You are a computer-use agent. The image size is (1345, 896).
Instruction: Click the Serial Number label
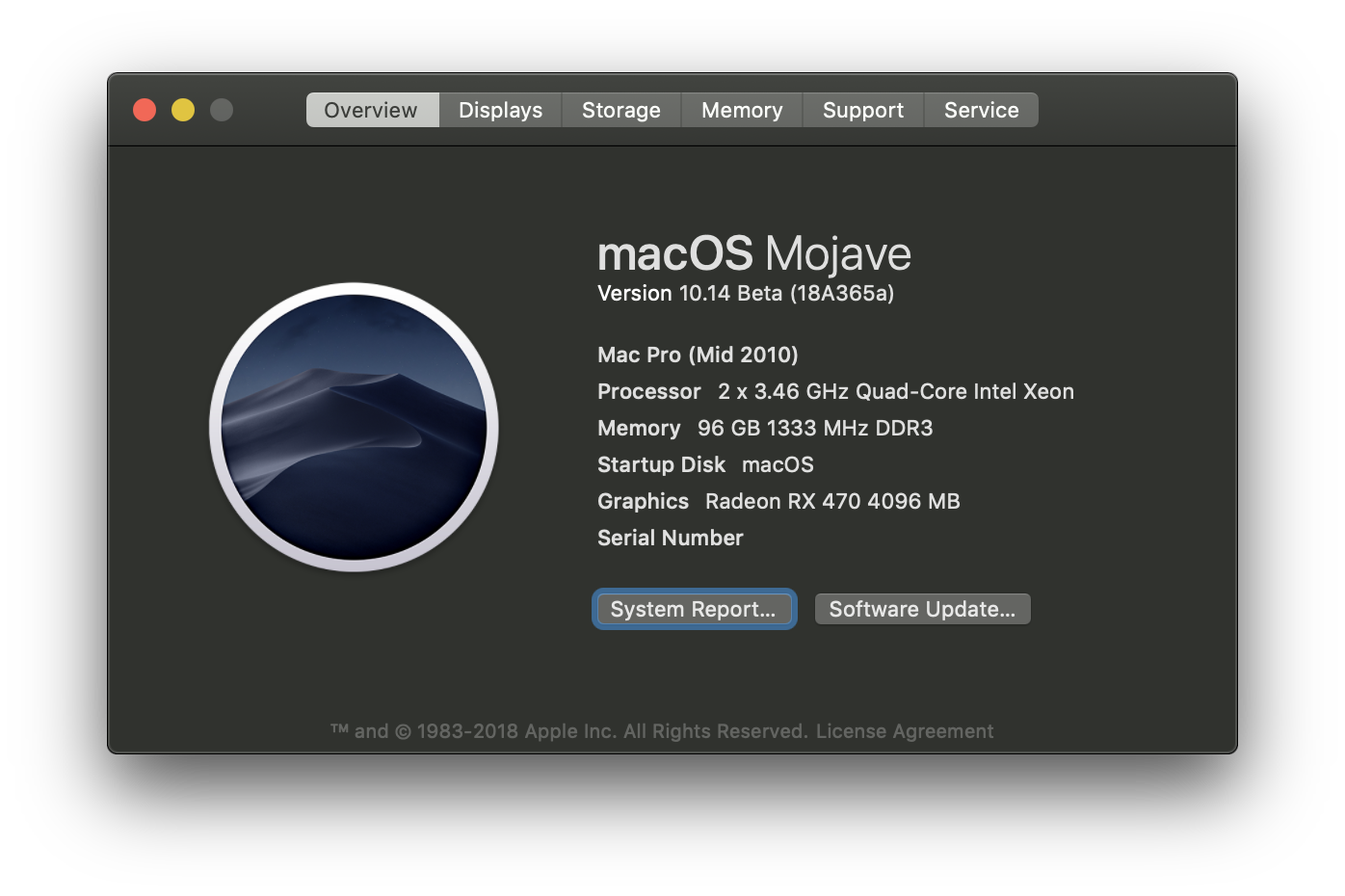coord(671,538)
